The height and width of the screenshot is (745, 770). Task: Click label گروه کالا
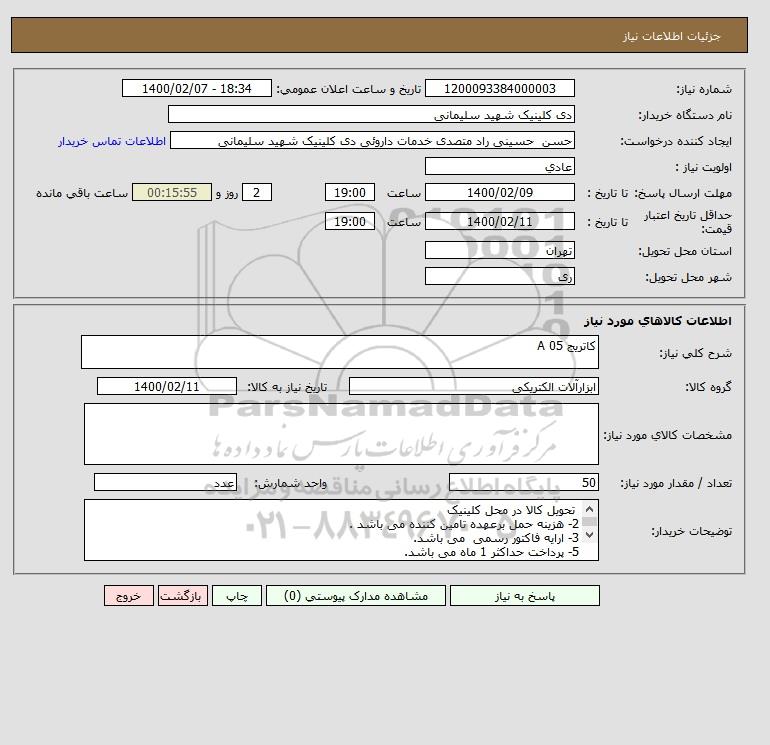point(709,387)
